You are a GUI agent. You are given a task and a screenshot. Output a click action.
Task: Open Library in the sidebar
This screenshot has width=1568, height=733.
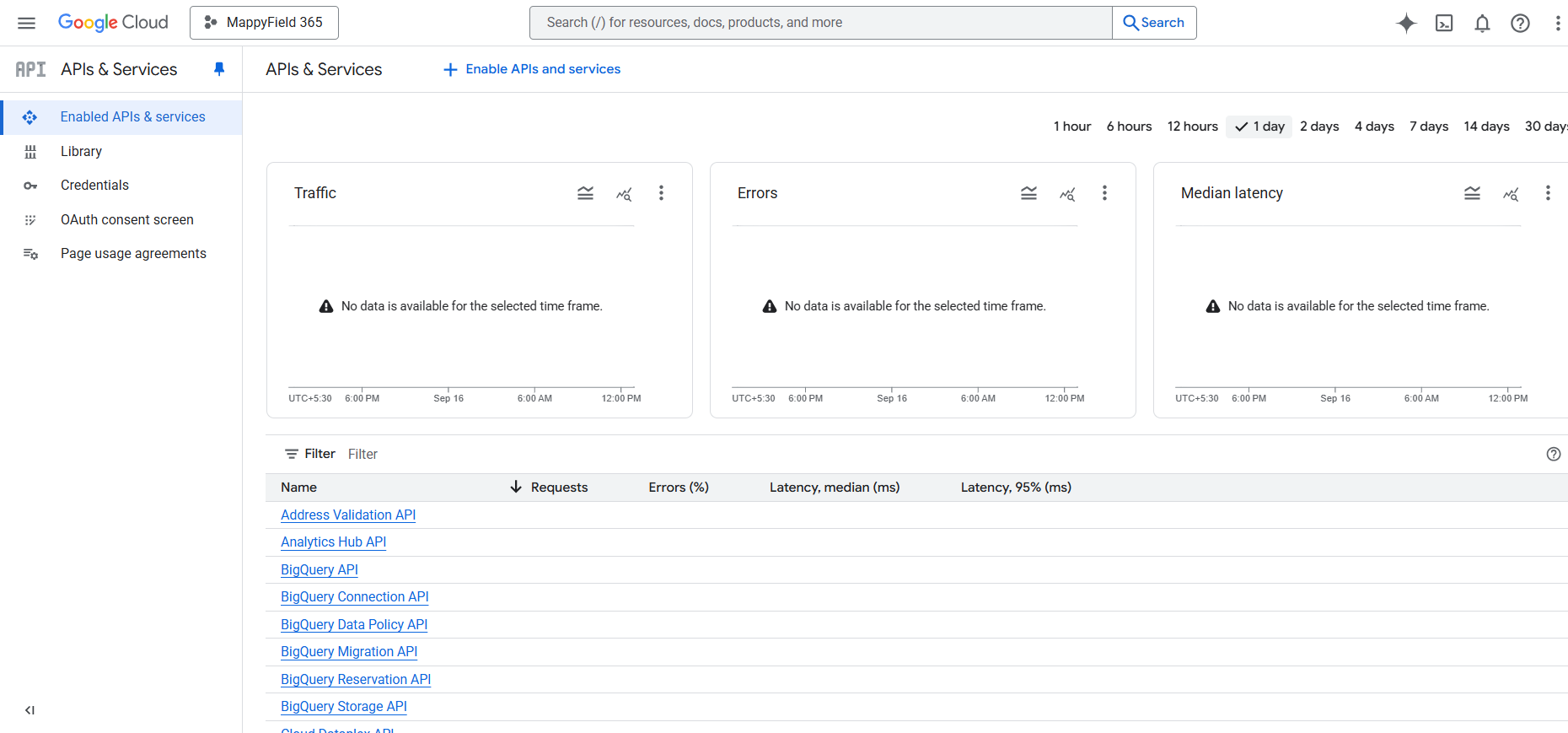click(81, 152)
